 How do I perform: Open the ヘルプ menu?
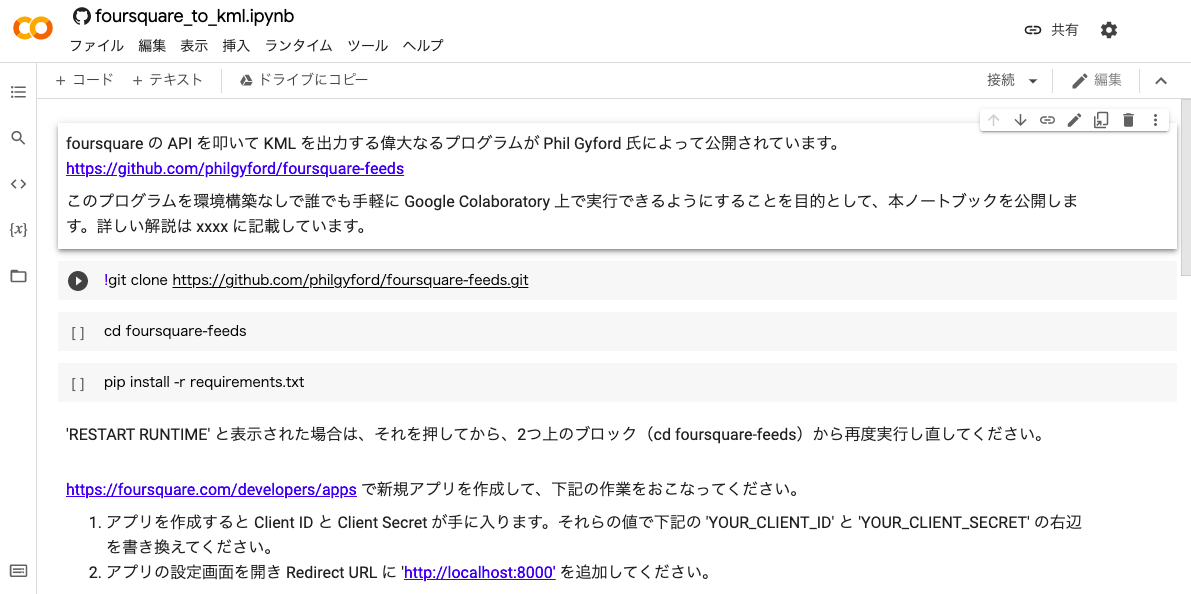pos(423,46)
